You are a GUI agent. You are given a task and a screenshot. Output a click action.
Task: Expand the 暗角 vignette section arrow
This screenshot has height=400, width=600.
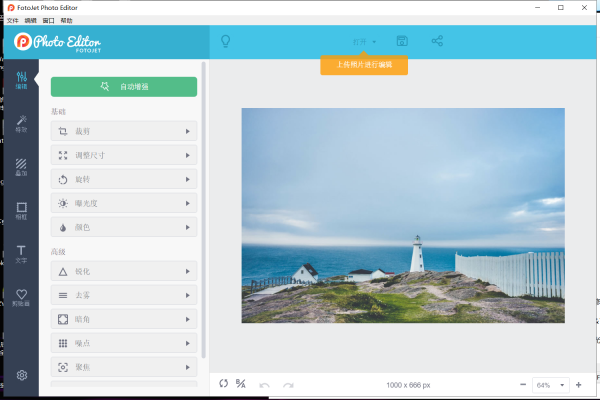pyautogui.click(x=188, y=319)
